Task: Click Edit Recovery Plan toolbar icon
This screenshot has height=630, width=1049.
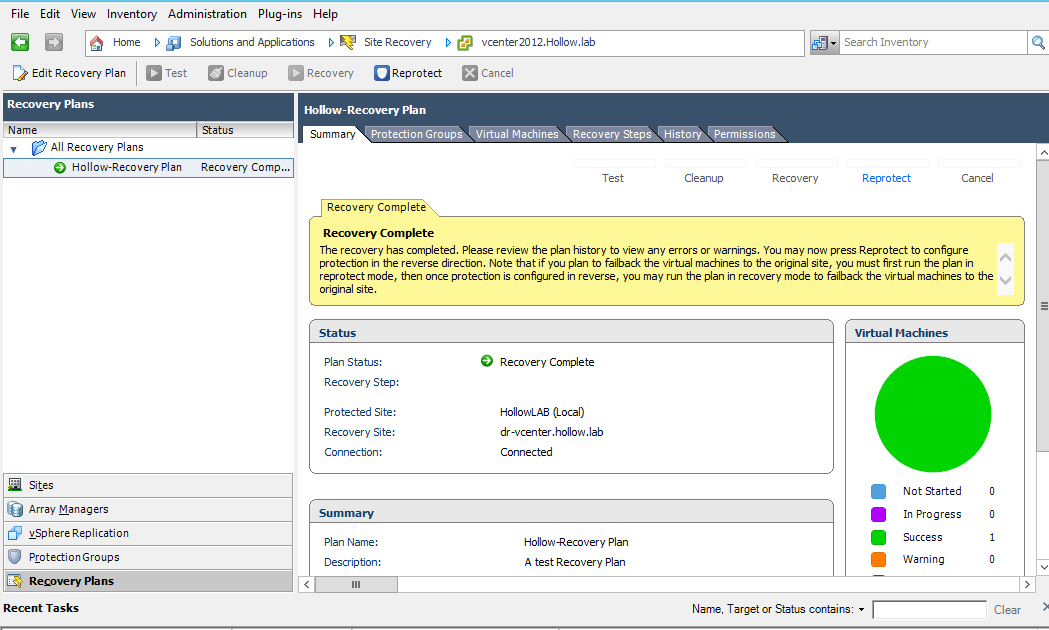Action: pyautogui.click(x=20, y=73)
